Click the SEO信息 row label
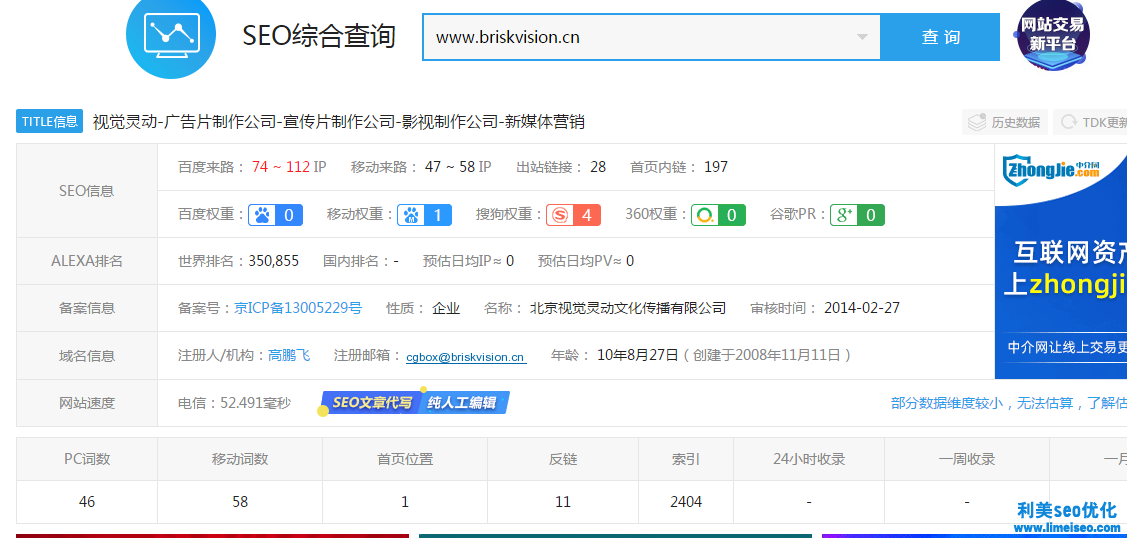Screen dimensions: 1127x538 point(87,191)
